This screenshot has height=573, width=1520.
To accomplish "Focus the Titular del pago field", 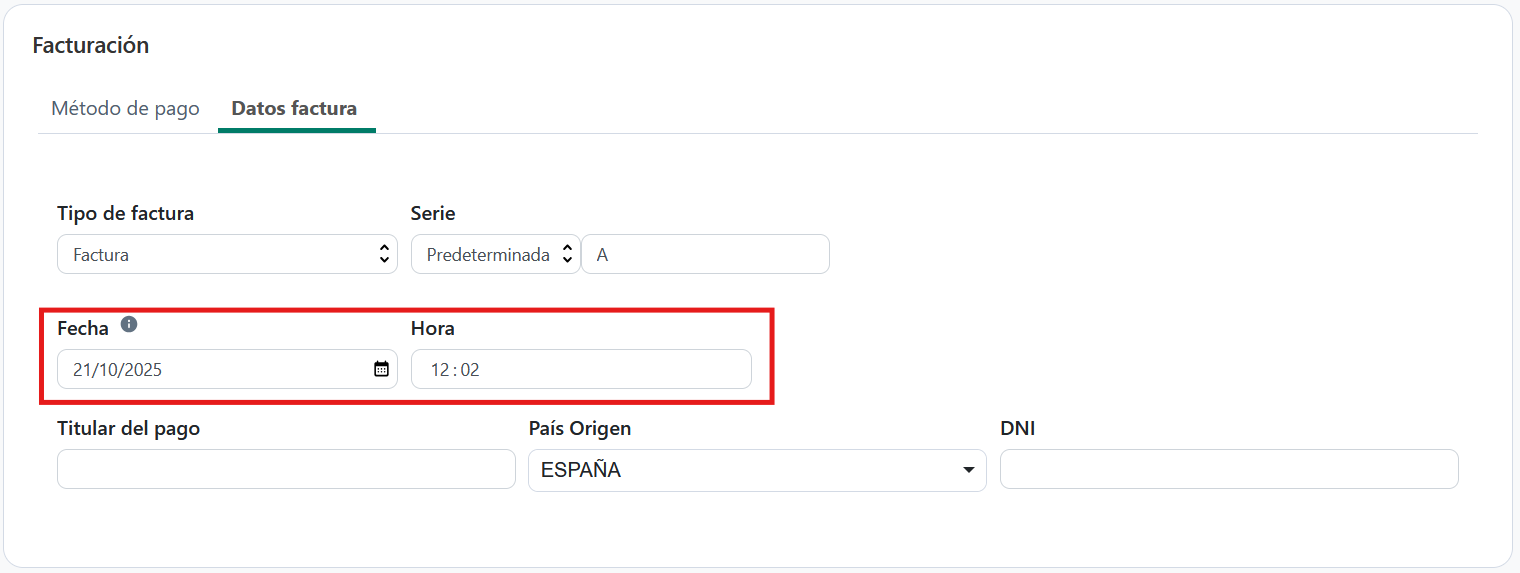I will click(286, 469).
